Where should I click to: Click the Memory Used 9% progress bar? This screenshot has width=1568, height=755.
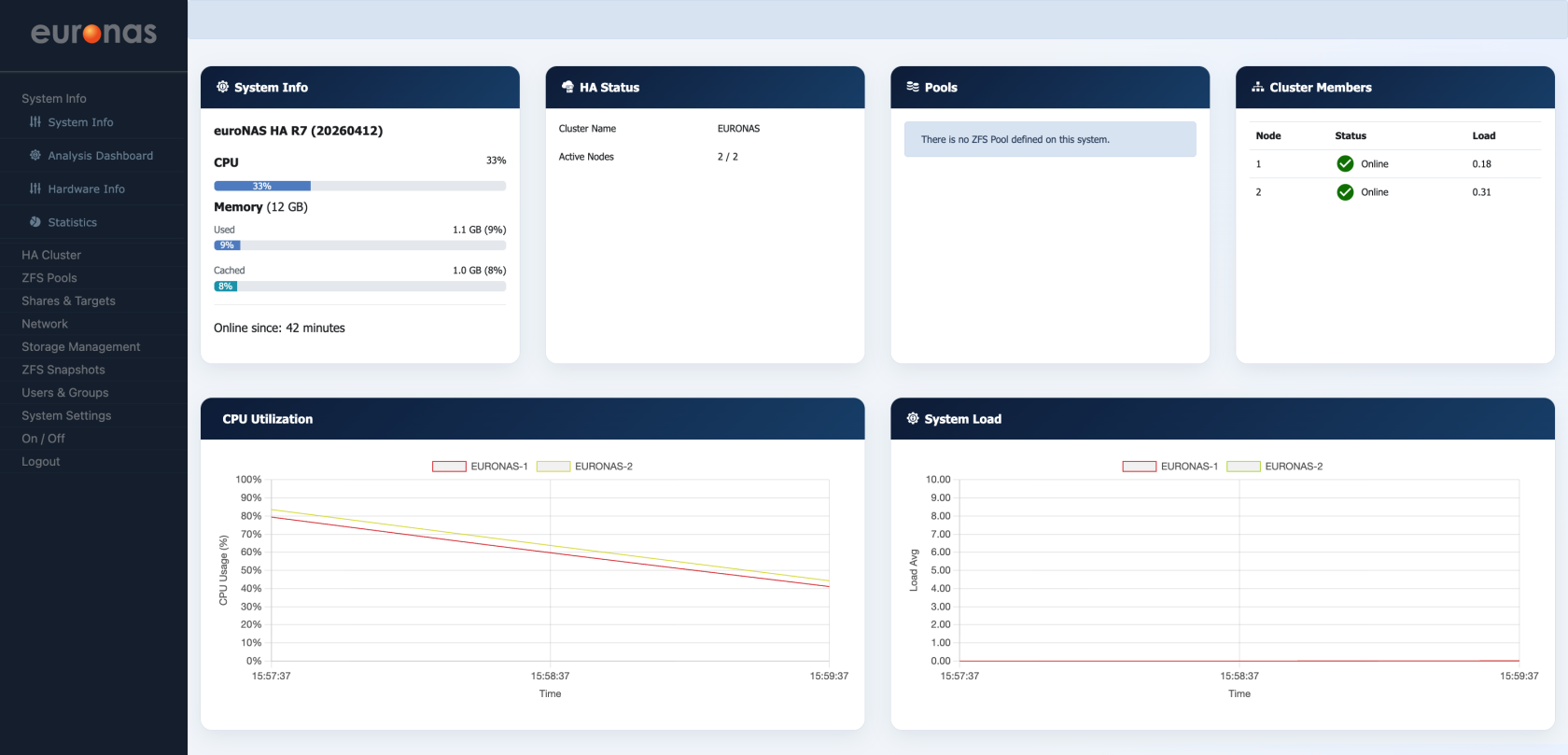coord(360,245)
